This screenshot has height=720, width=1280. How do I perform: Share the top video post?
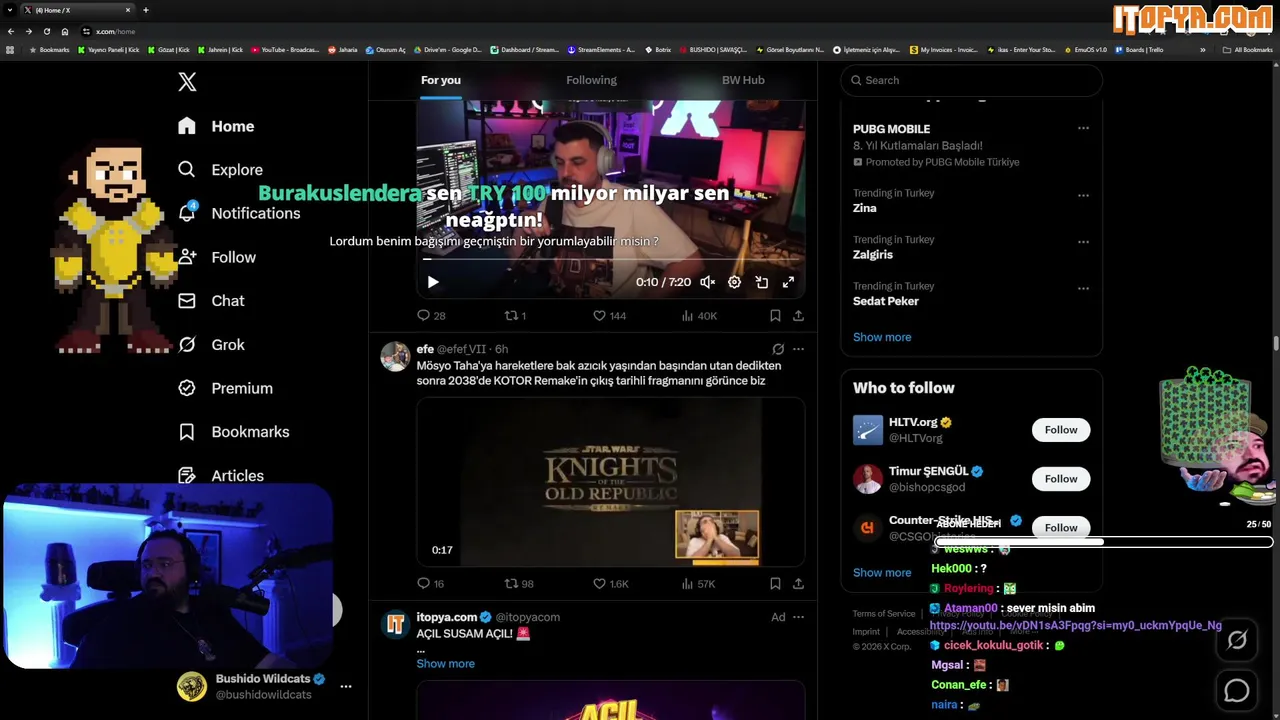click(x=798, y=315)
